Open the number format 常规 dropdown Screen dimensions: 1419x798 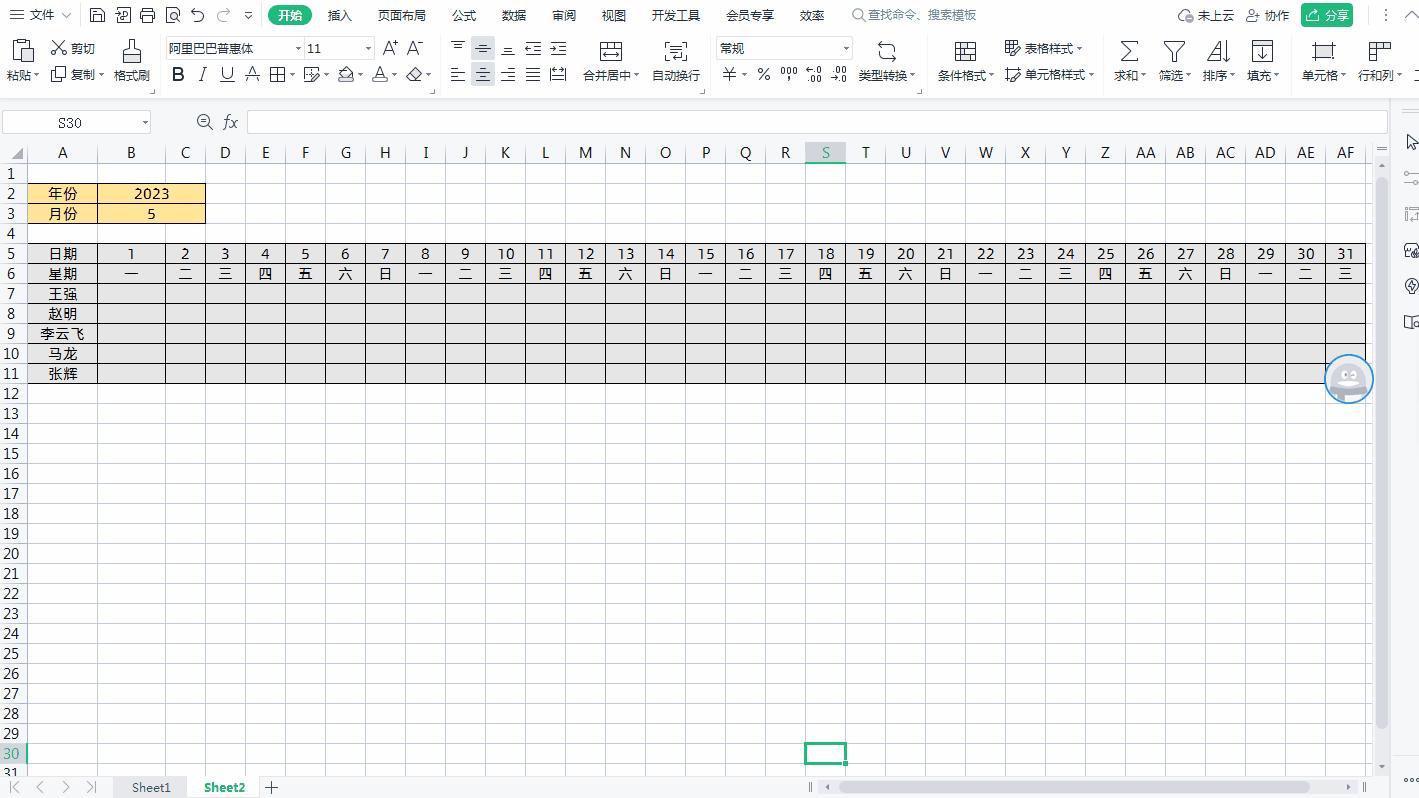tap(846, 48)
